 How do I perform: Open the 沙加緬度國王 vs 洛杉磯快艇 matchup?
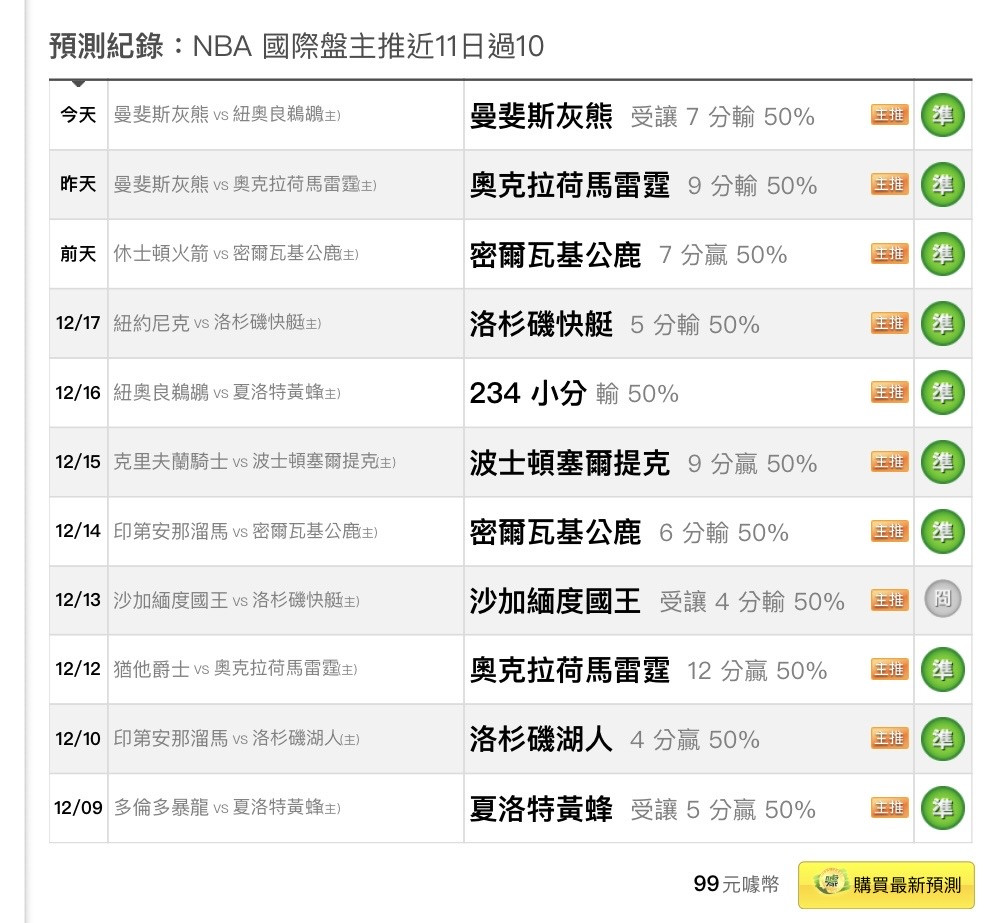[236, 600]
